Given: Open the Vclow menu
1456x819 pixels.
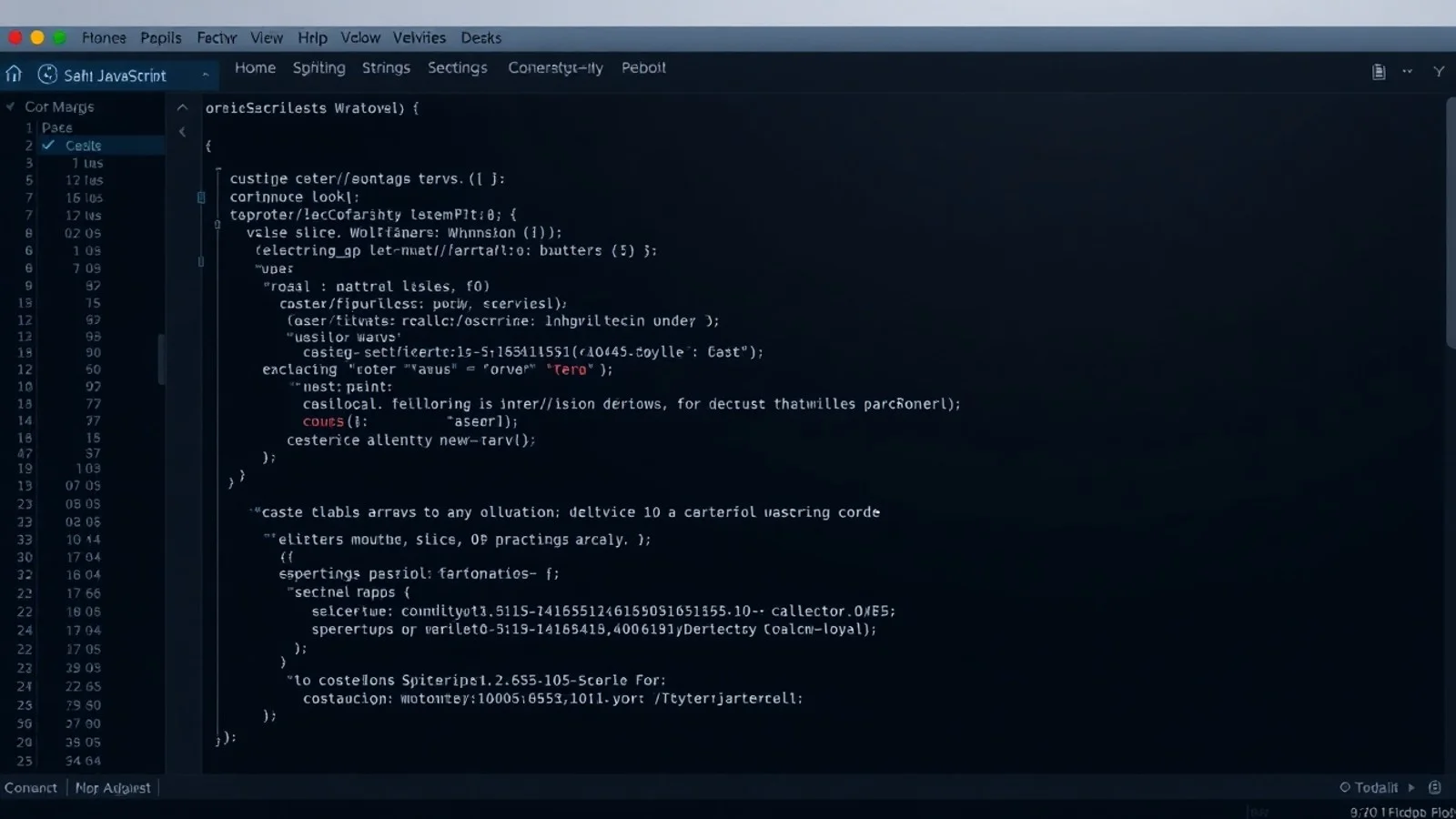Looking at the screenshot, I should 360,37.
